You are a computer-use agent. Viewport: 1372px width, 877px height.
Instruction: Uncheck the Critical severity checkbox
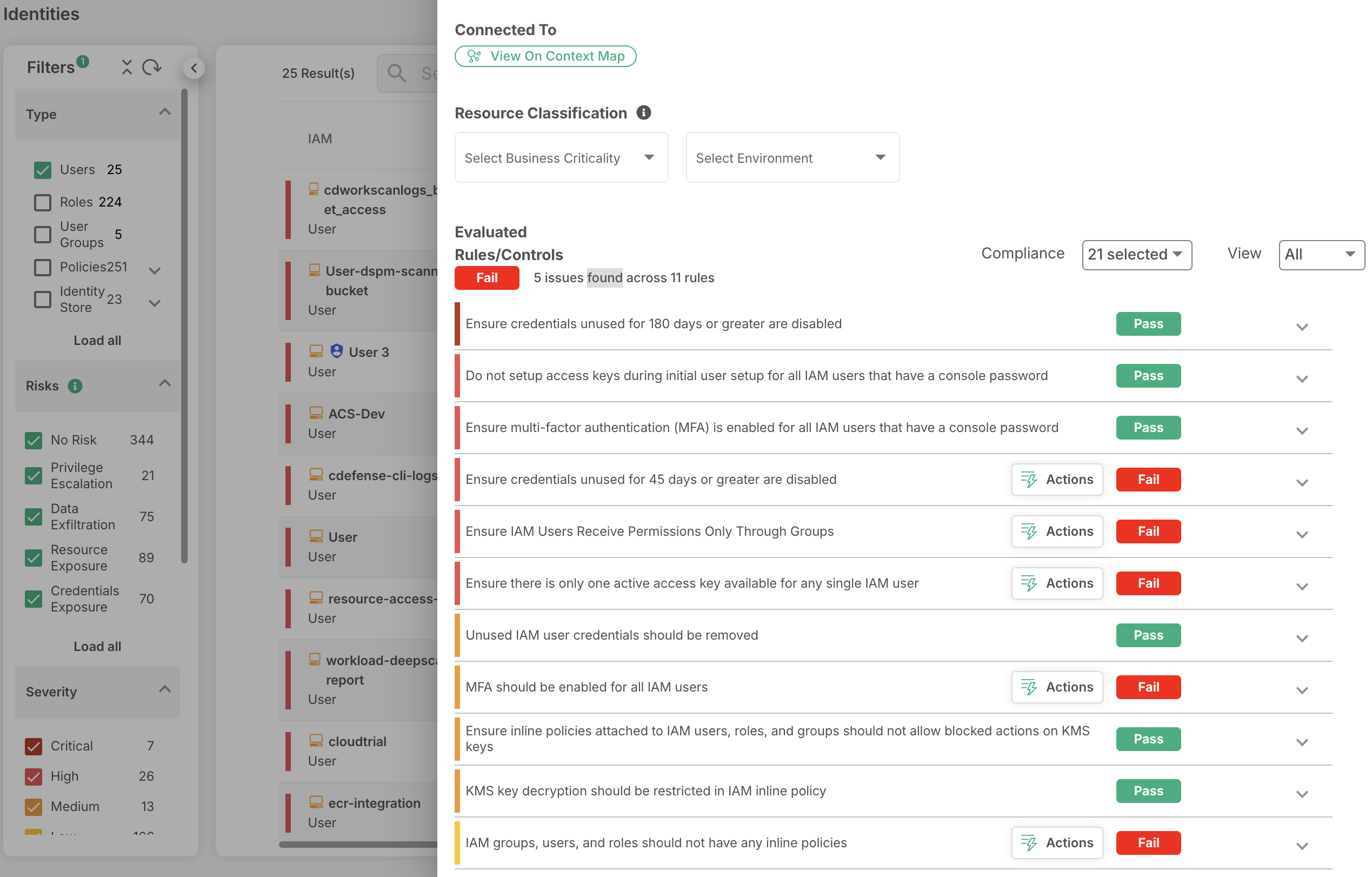(34, 746)
